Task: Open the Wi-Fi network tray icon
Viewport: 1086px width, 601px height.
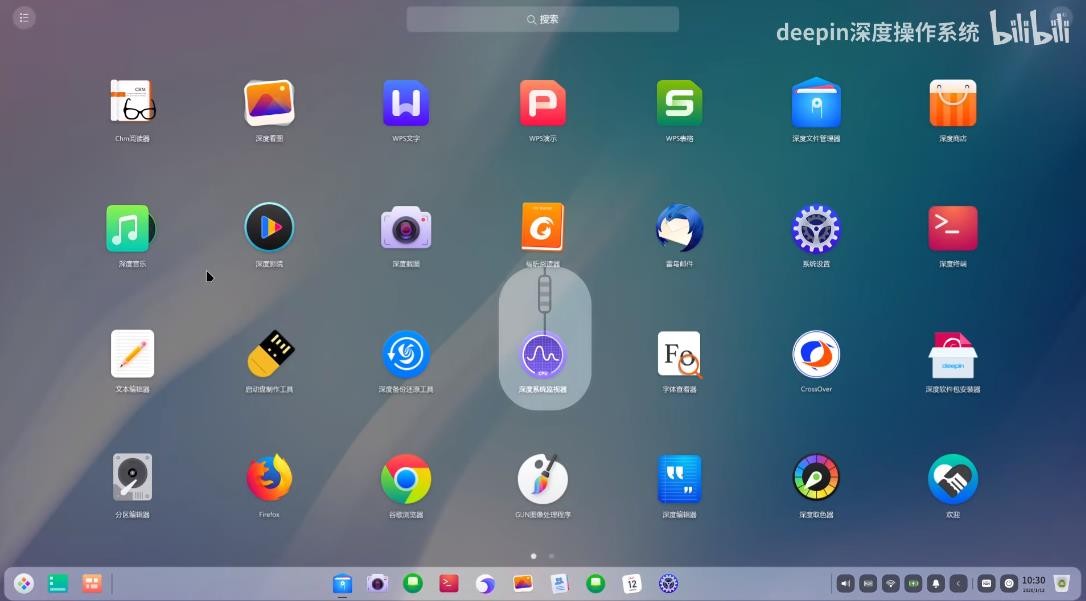Action: [891, 584]
